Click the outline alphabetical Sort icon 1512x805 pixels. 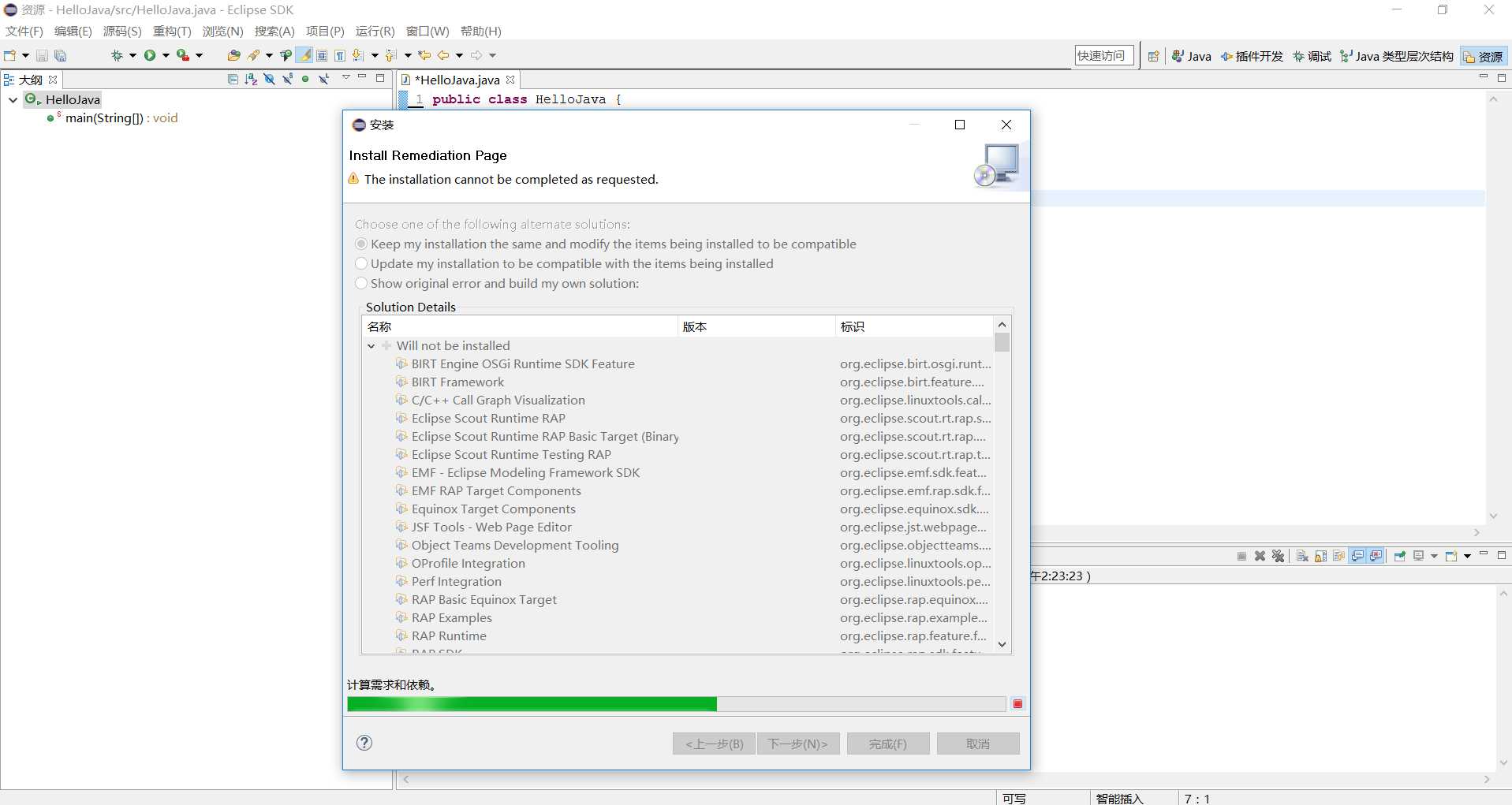click(251, 79)
